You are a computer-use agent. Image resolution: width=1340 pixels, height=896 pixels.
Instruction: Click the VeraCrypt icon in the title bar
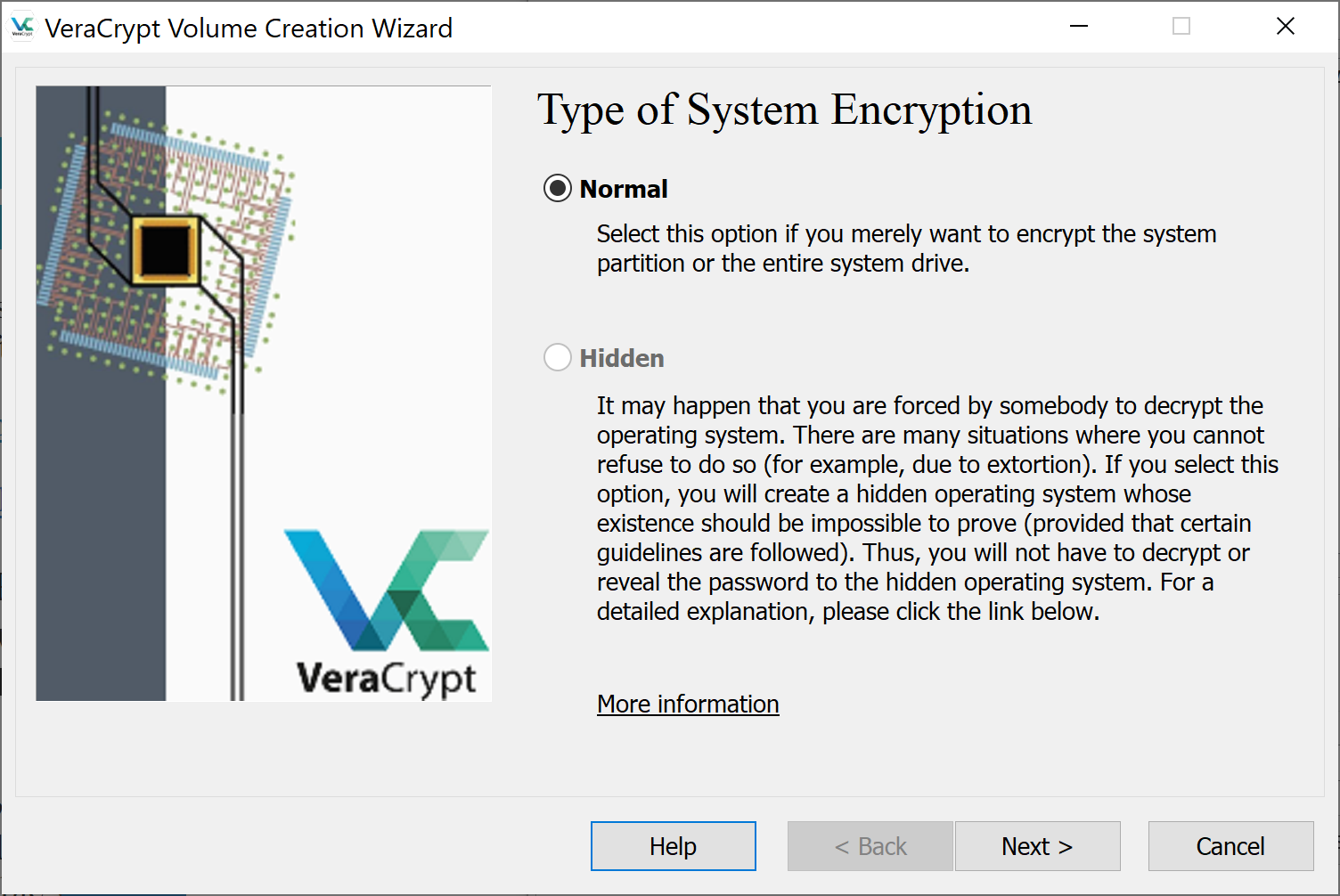point(22,28)
